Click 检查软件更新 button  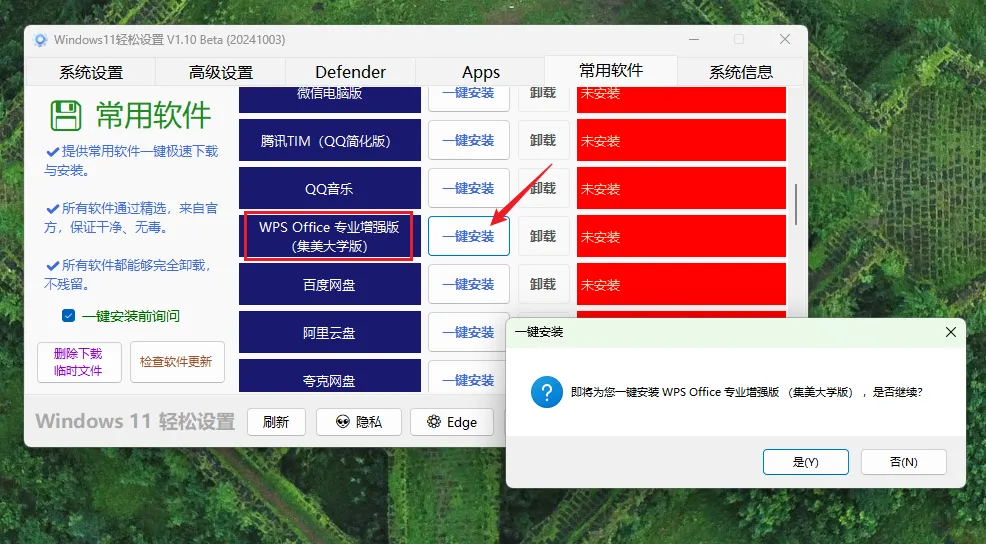coord(177,362)
